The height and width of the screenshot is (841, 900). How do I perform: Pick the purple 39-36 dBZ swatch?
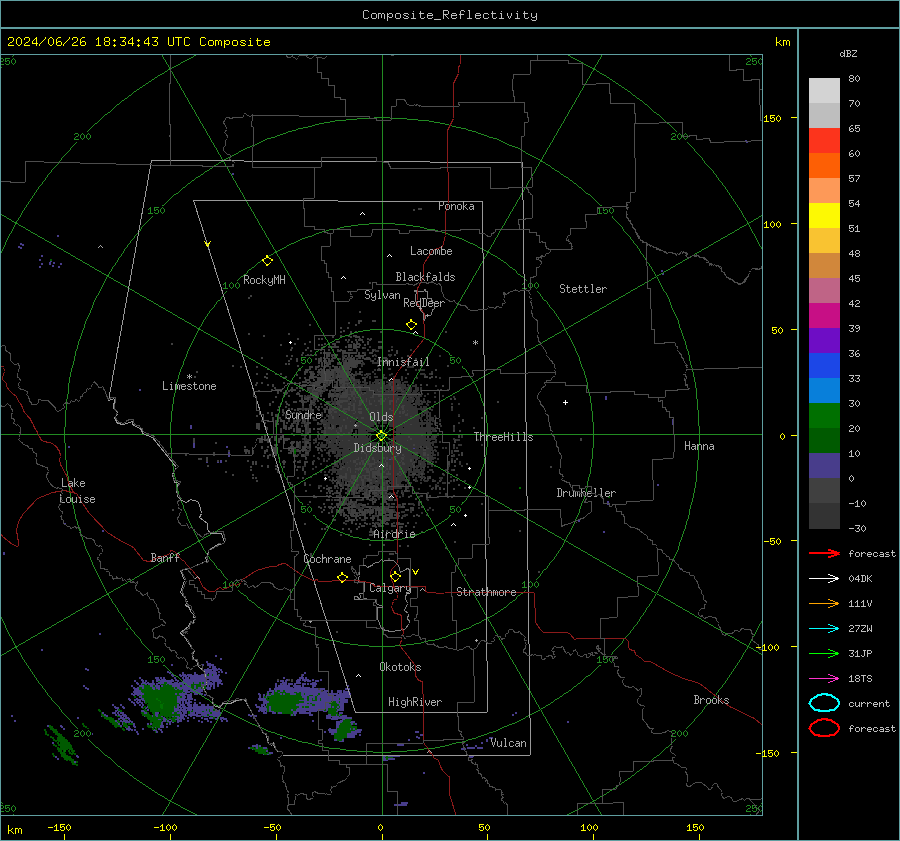coord(824,341)
